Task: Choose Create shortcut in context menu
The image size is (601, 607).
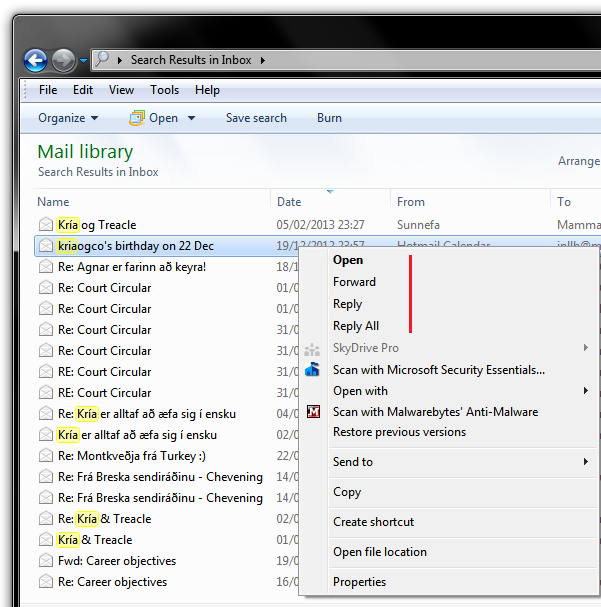Action: (x=373, y=522)
